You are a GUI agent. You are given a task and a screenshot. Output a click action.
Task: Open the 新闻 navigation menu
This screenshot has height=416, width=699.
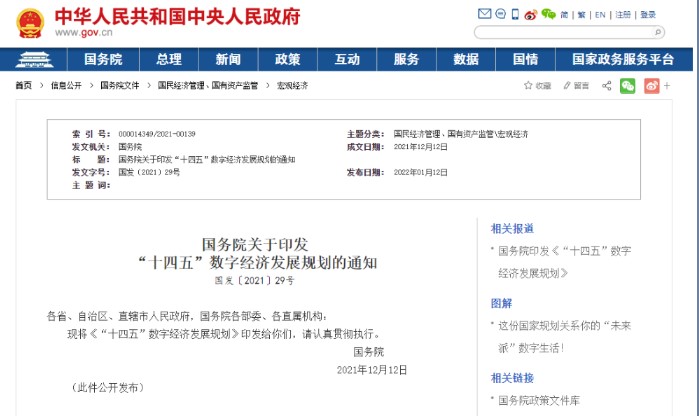pos(228,59)
